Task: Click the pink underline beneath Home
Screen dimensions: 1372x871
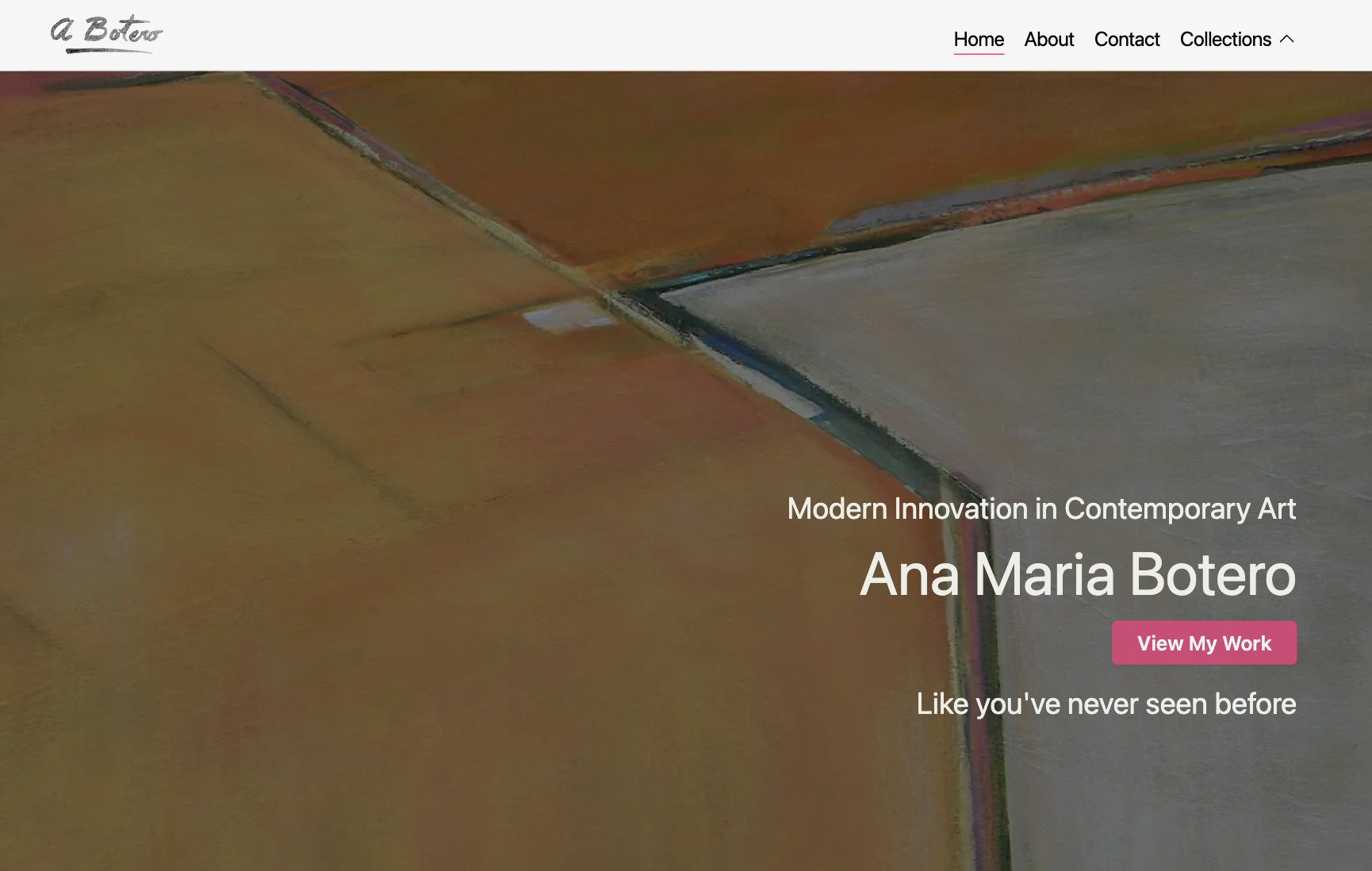Action: click(979, 54)
